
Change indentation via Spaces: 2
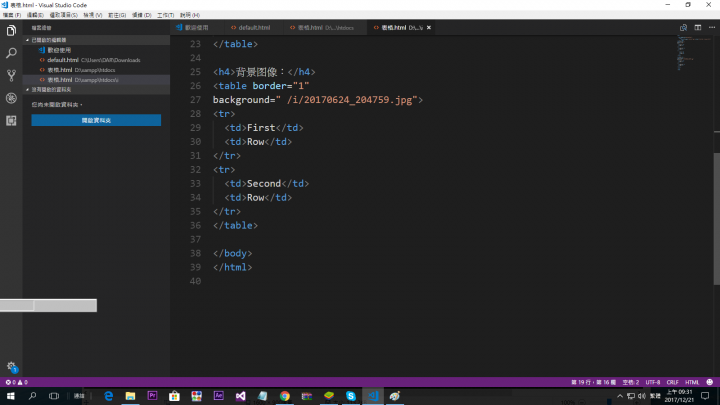(x=630, y=382)
